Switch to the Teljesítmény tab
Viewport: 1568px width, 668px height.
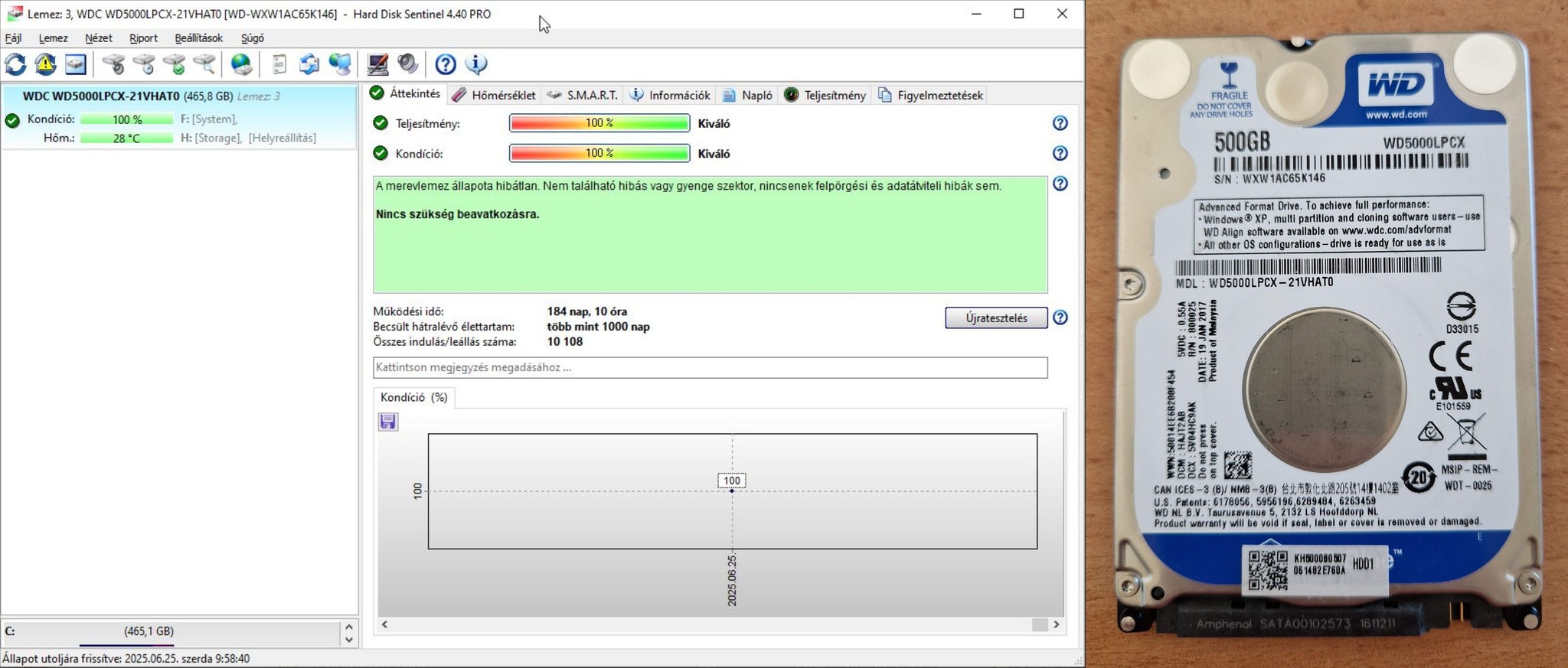coord(825,95)
